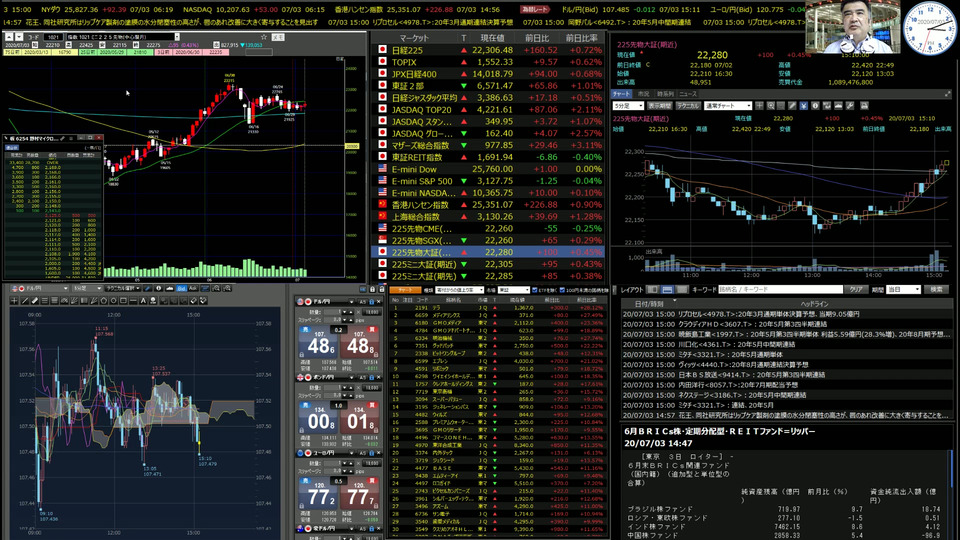
Task: Click the analog clock widget
Action: point(929,28)
